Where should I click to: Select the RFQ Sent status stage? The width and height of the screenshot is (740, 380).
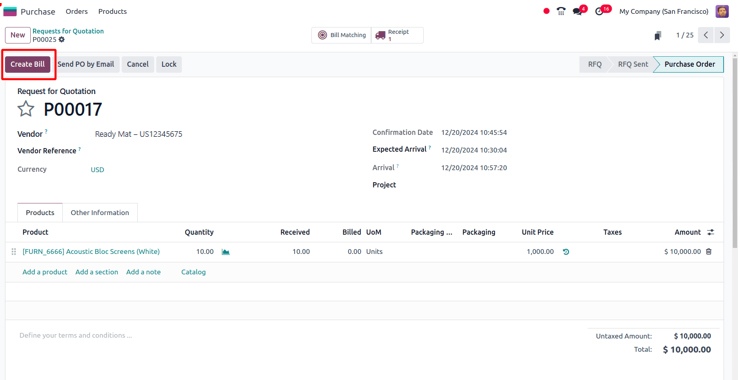click(633, 65)
